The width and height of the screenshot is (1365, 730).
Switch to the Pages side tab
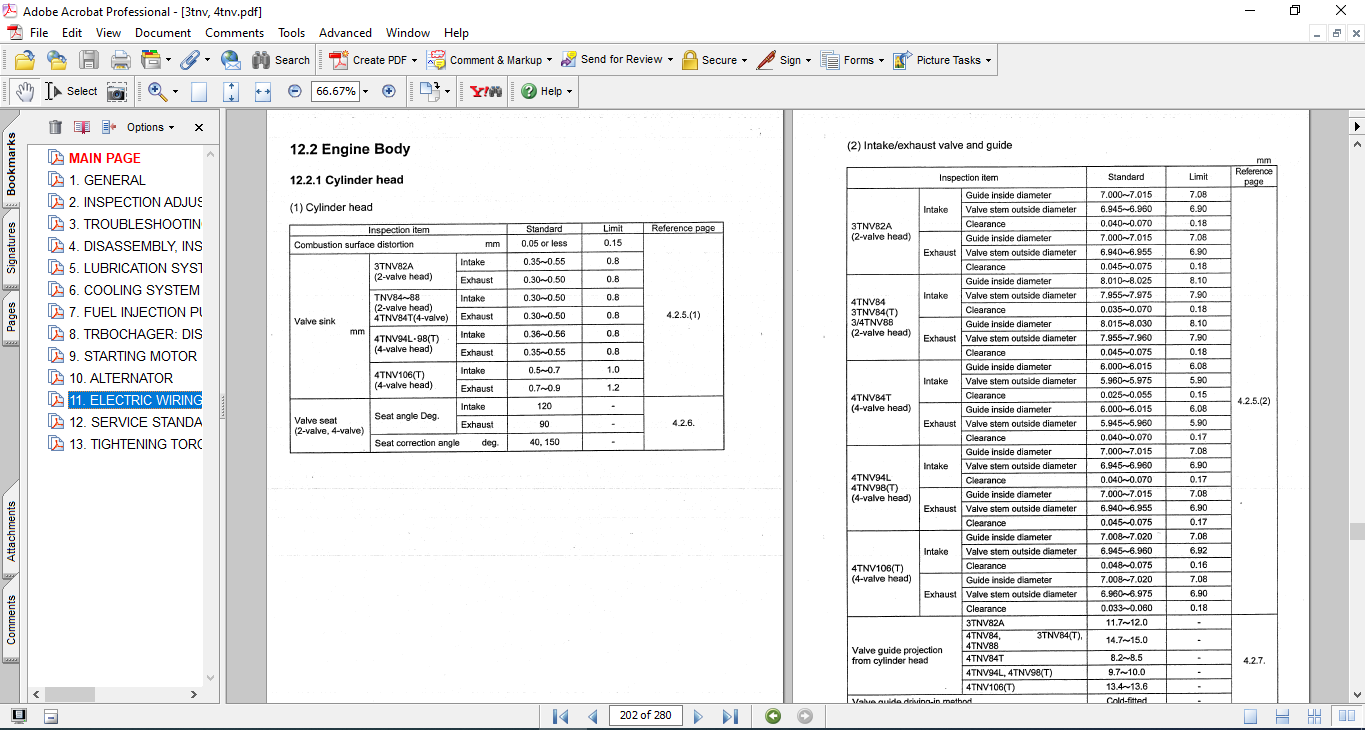pos(12,324)
